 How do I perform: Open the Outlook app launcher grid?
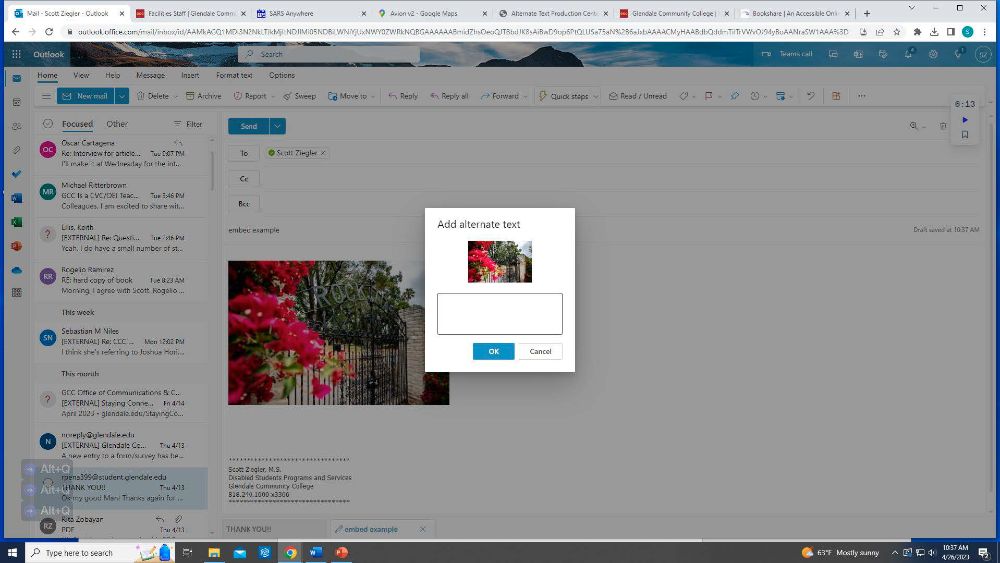pyautogui.click(x=17, y=55)
